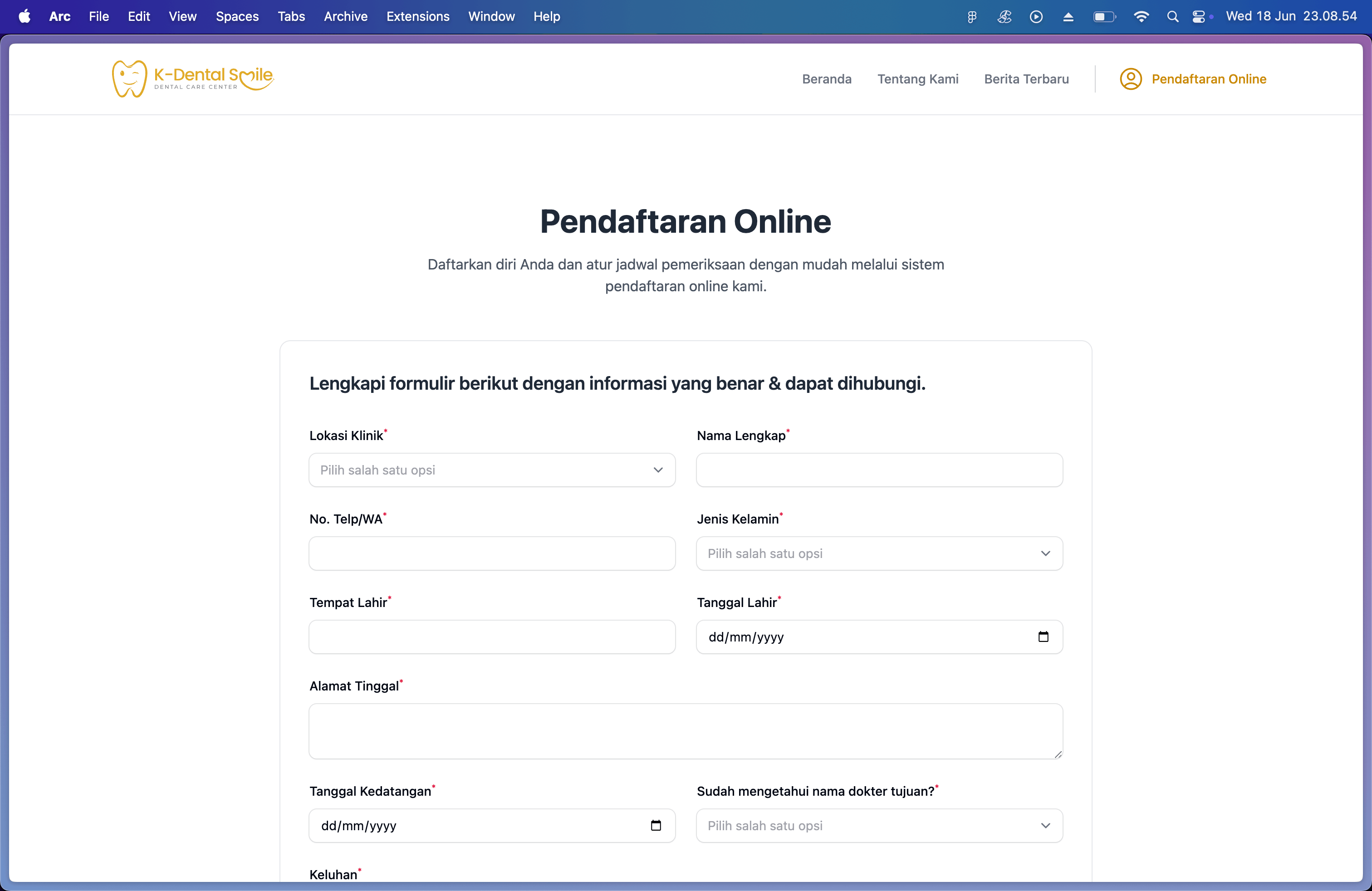Open the calendar picker for Tanggal Lahir
1372x891 pixels.
pyautogui.click(x=1043, y=637)
